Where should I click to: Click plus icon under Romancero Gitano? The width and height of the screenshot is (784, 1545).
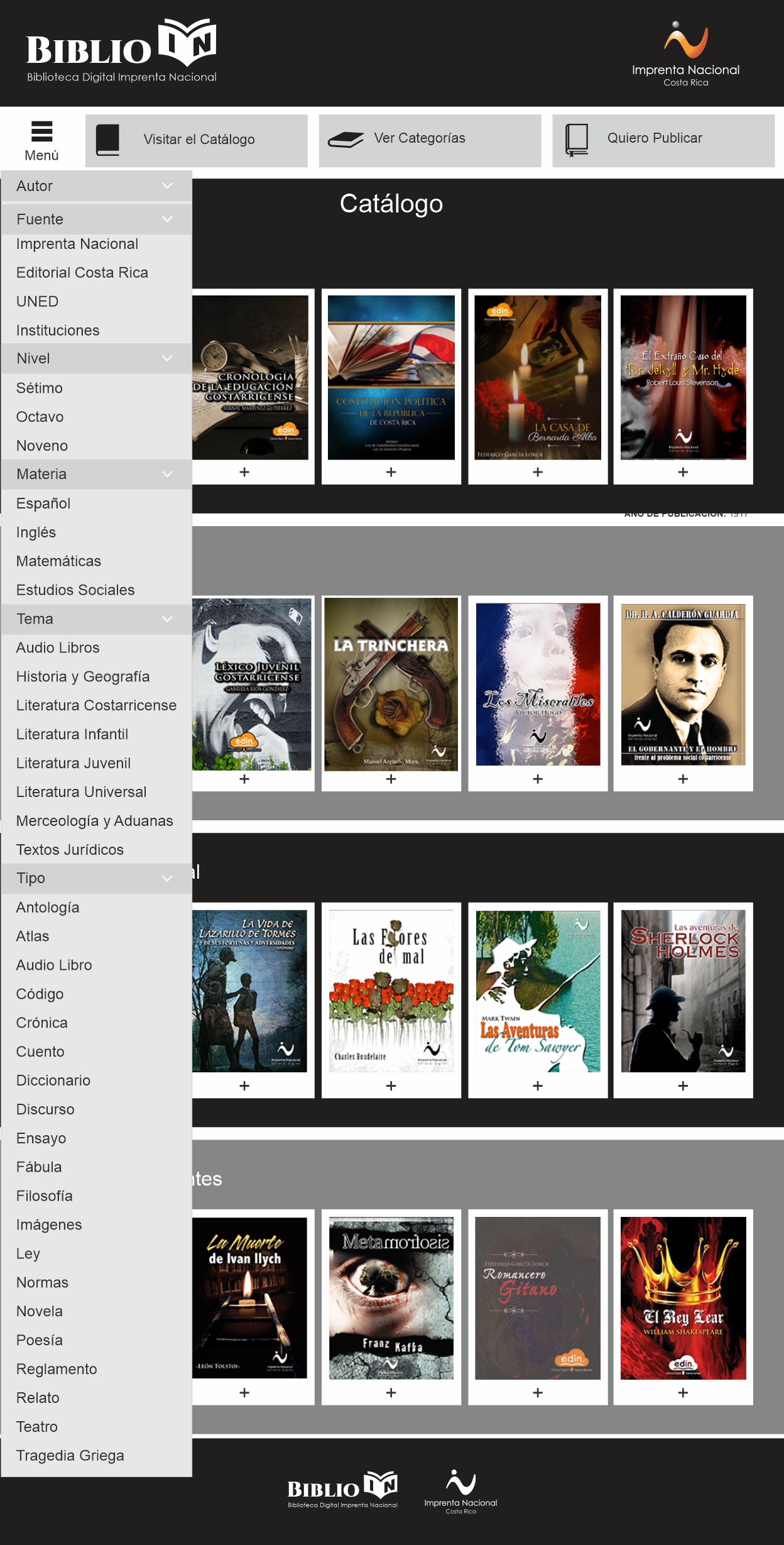tap(538, 1392)
